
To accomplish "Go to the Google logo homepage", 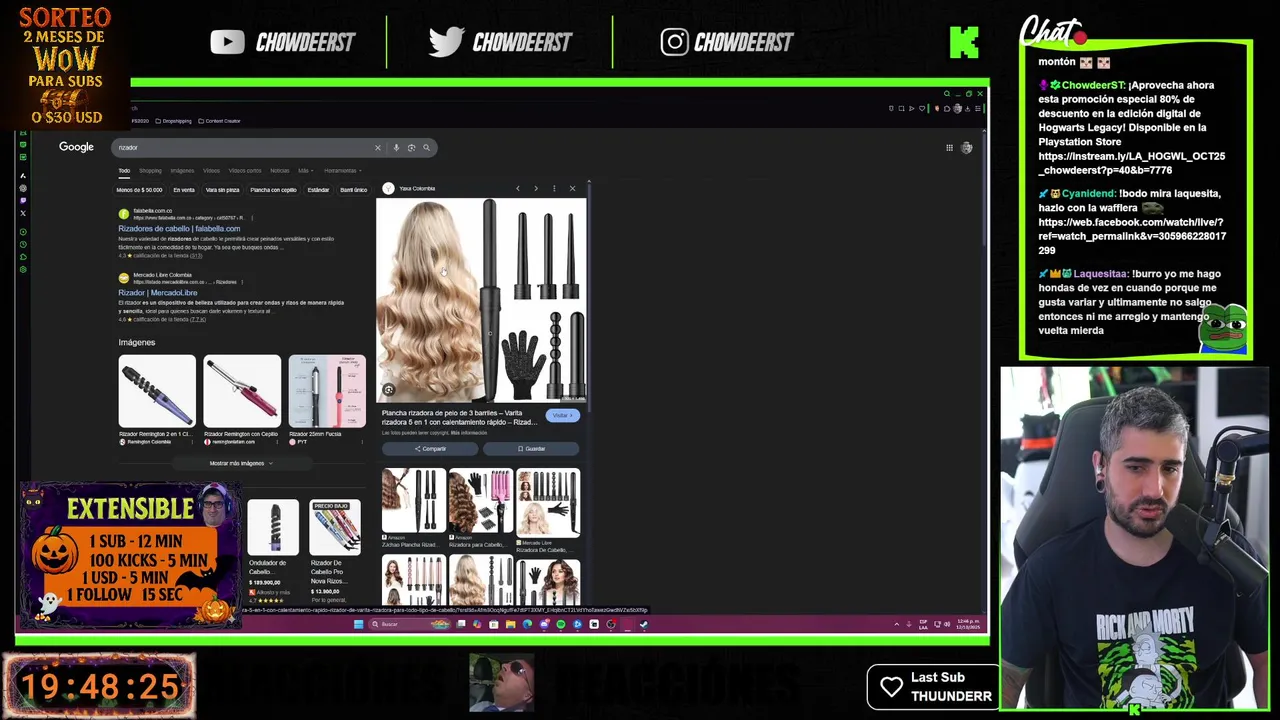I will pos(76,147).
